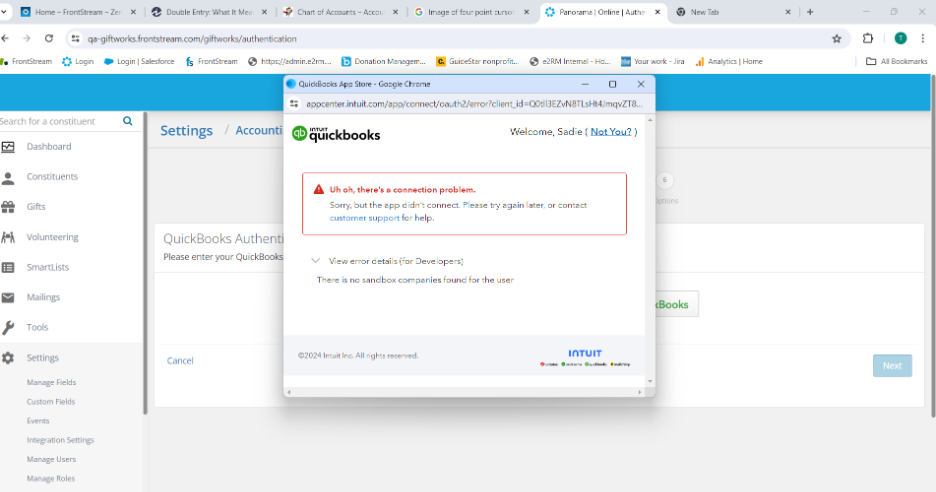936x492 pixels.
Task: Click the Tools wrench icon
Action: [x=8, y=327]
